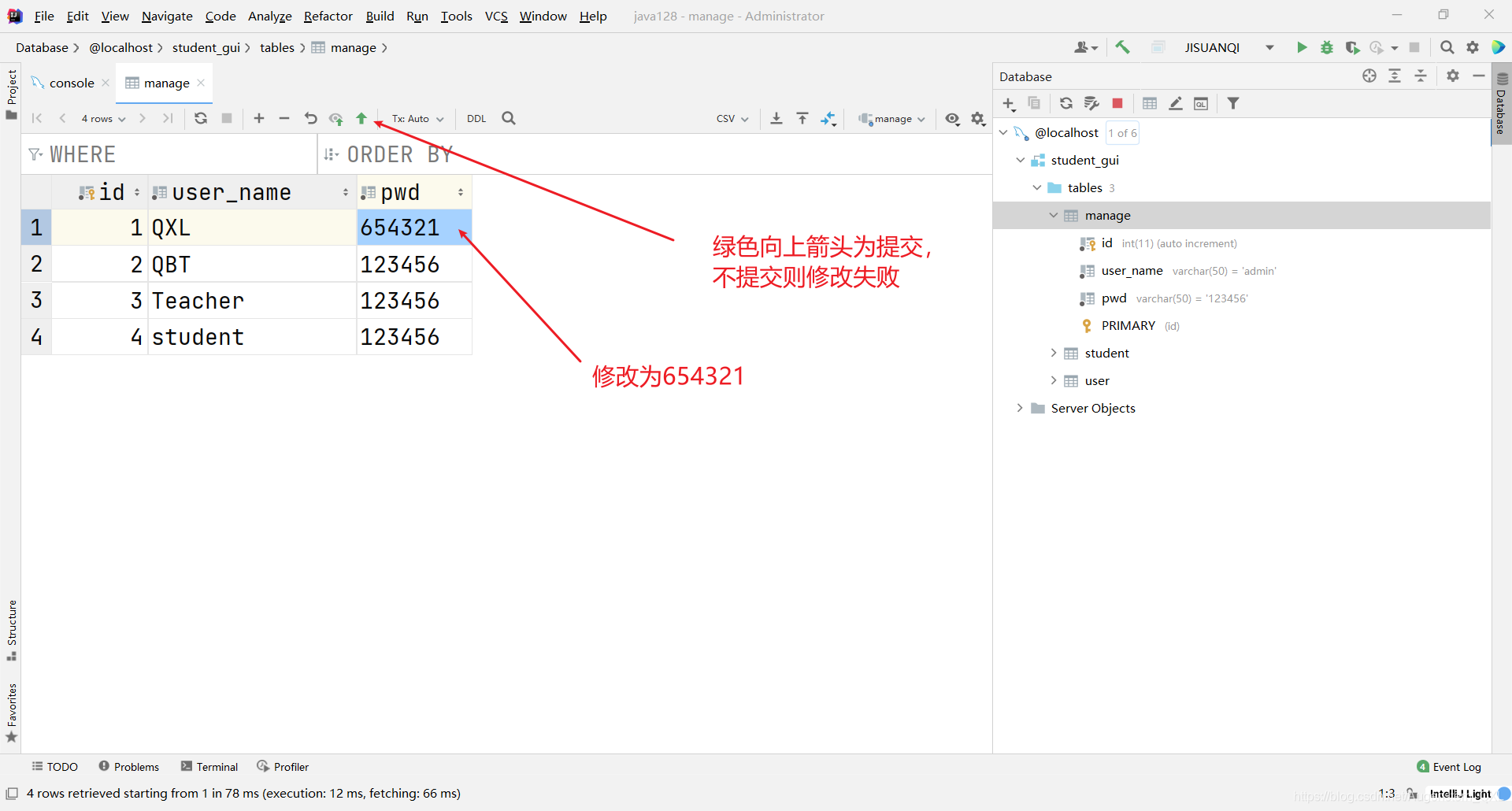This screenshot has width=1512, height=811.
Task: Open the Structure tool window sidebar
Action: (11, 630)
